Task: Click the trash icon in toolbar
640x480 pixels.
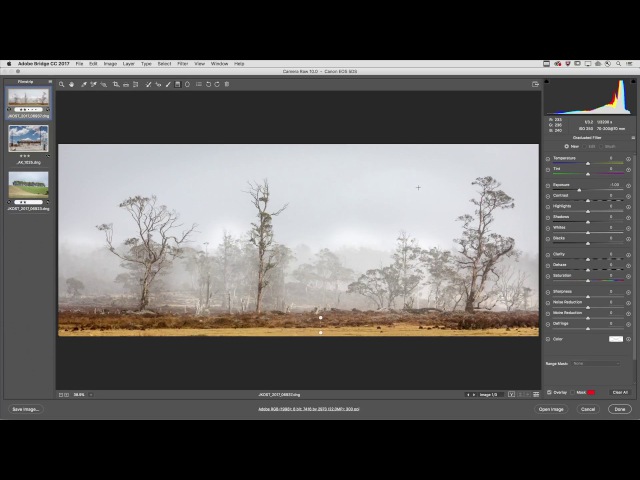Action: point(227,84)
